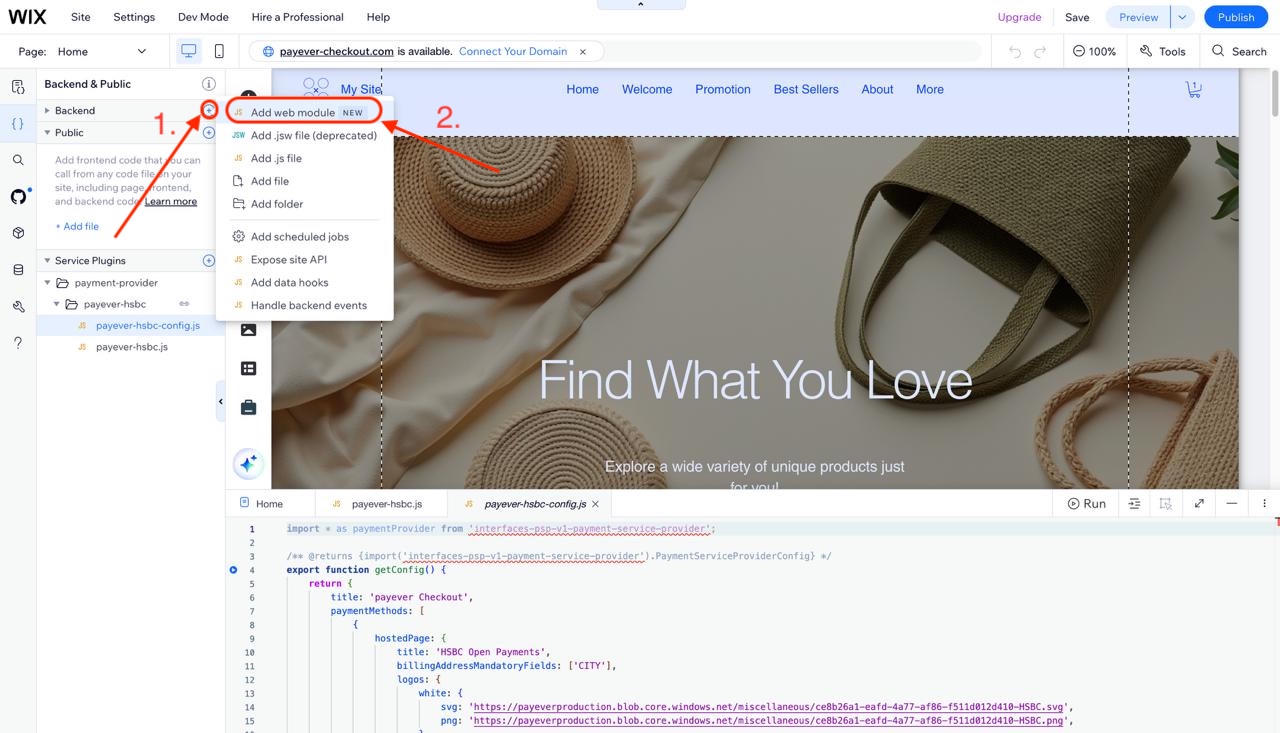Click the expand code editor arrows icon

[1199, 504]
